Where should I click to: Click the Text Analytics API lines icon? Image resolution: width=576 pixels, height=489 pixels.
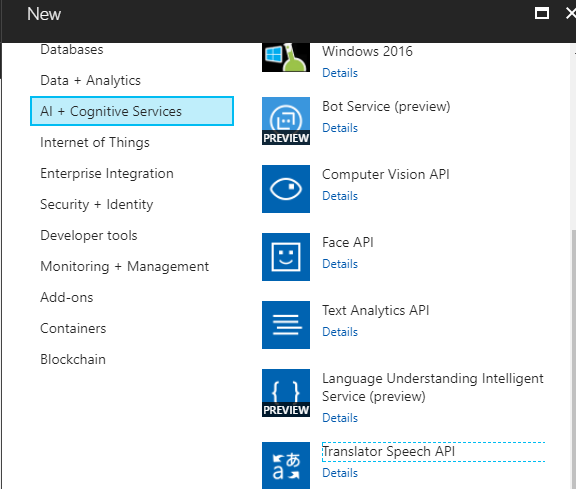pyautogui.click(x=285, y=325)
